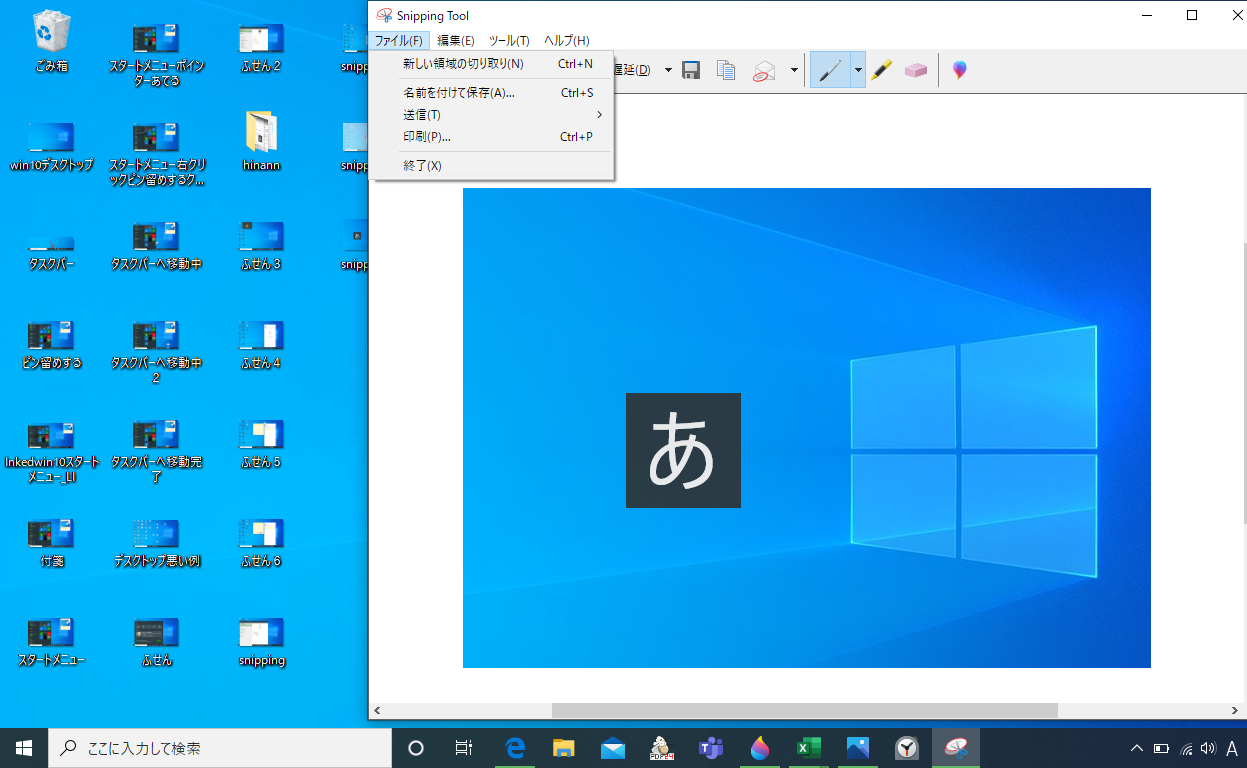This screenshot has width=1247, height=768.
Task: Select the ごみ箱 recycle bin desktop icon
Action: pos(51,42)
